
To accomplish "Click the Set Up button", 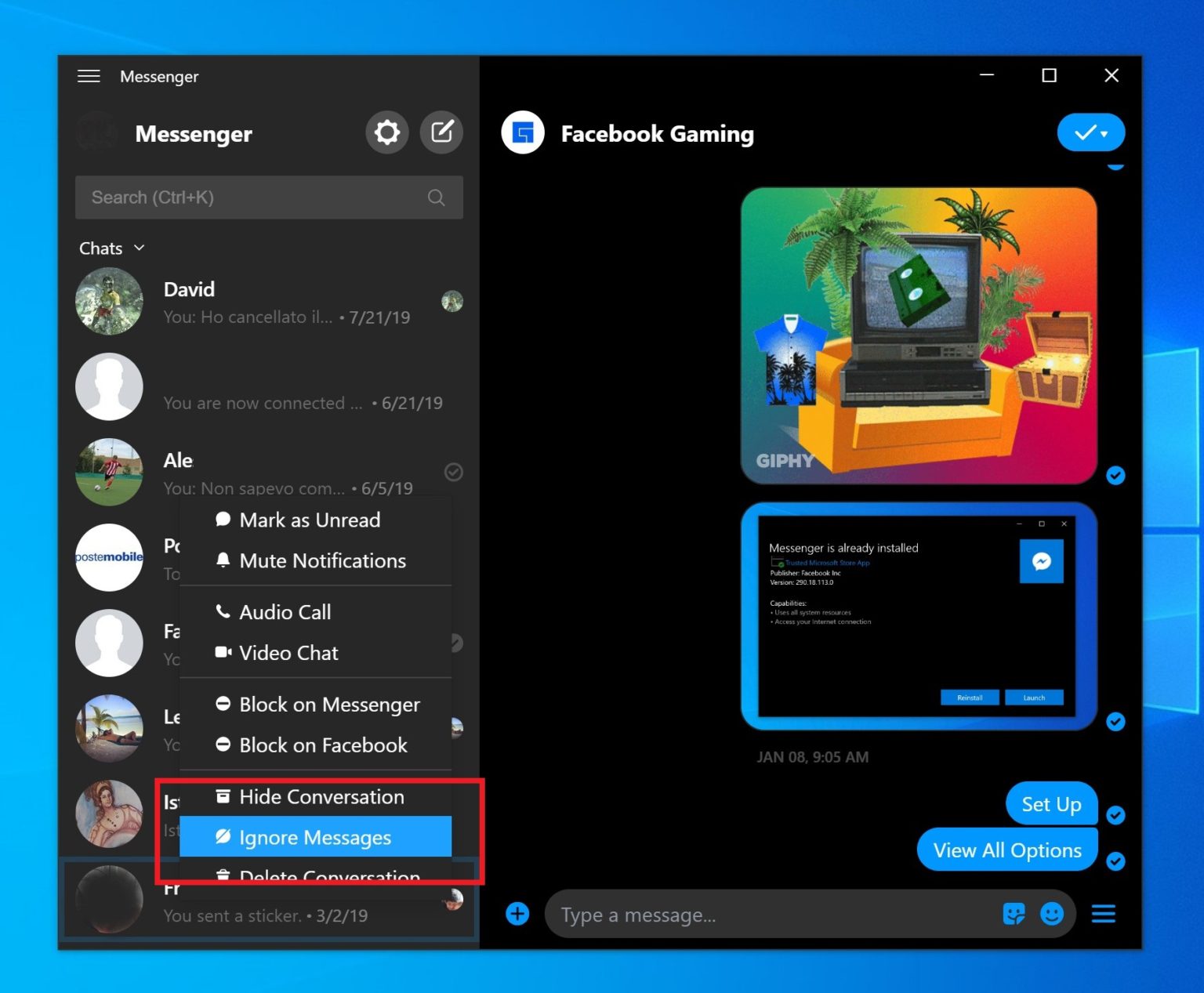I will point(1051,803).
